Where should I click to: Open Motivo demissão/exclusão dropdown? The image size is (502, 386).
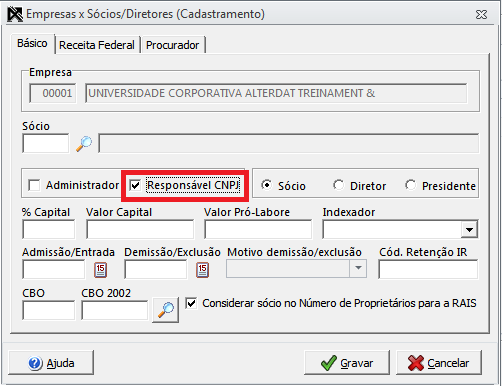[358, 268]
